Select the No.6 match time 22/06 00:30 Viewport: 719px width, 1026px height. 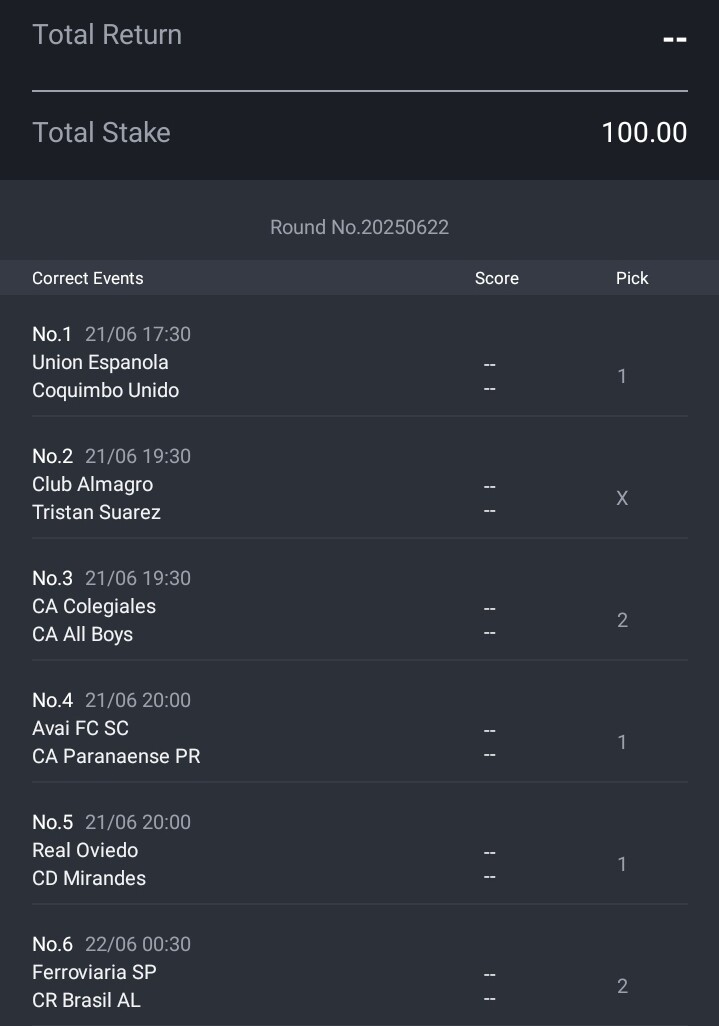(138, 944)
